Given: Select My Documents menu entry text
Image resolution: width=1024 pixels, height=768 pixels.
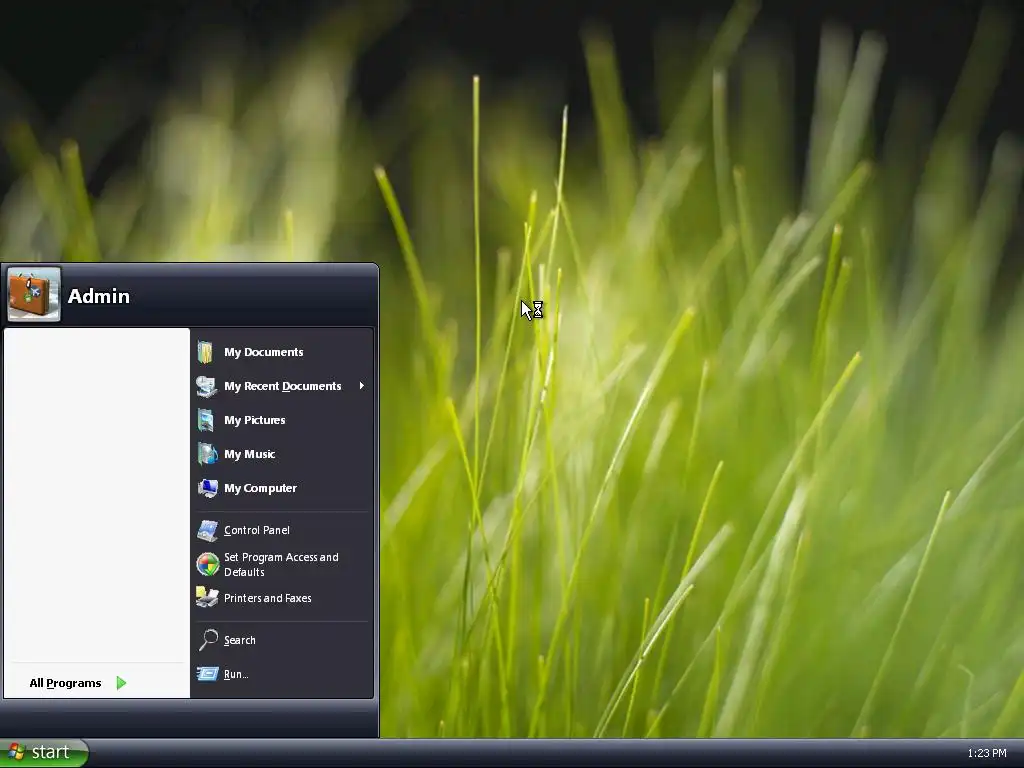Looking at the screenshot, I should click(264, 352).
